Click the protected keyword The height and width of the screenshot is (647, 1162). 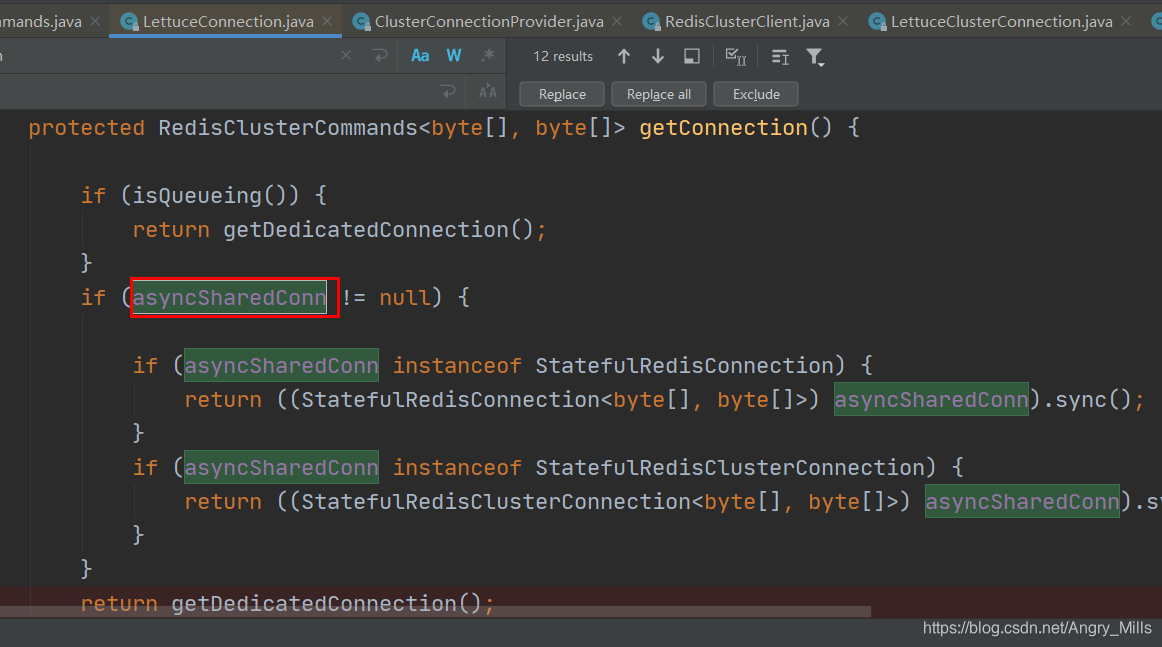86,128
